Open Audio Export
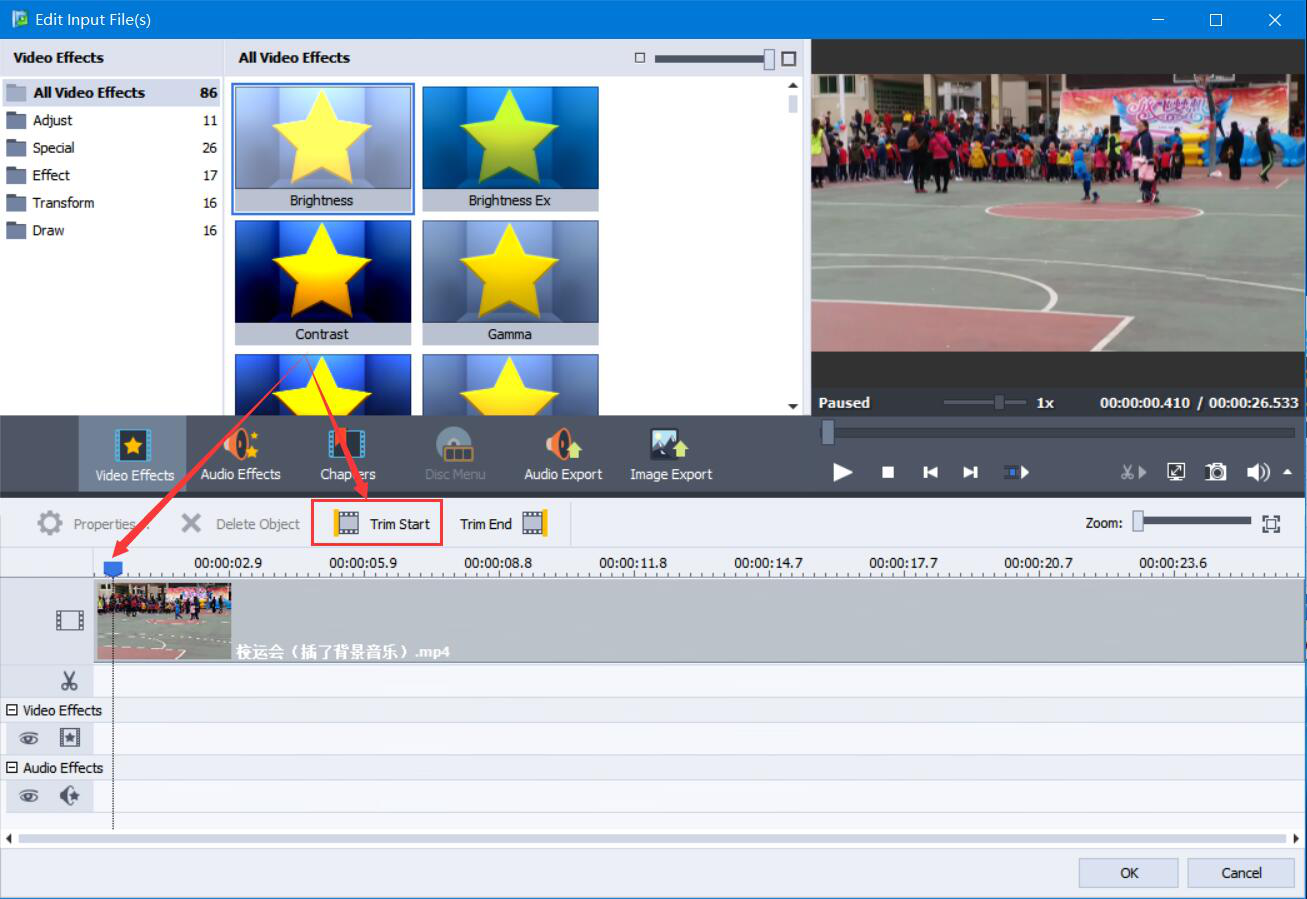Image resolution: width=1307 pixels, height=899 pixels. click(x=563, y=455)
